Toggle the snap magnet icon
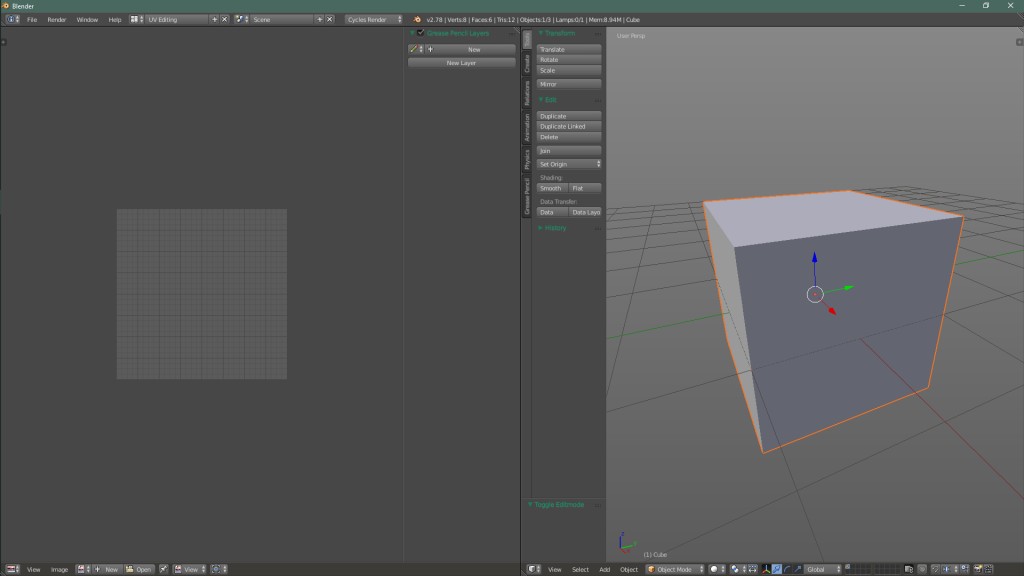1024x576 pixels. point(753,569)
